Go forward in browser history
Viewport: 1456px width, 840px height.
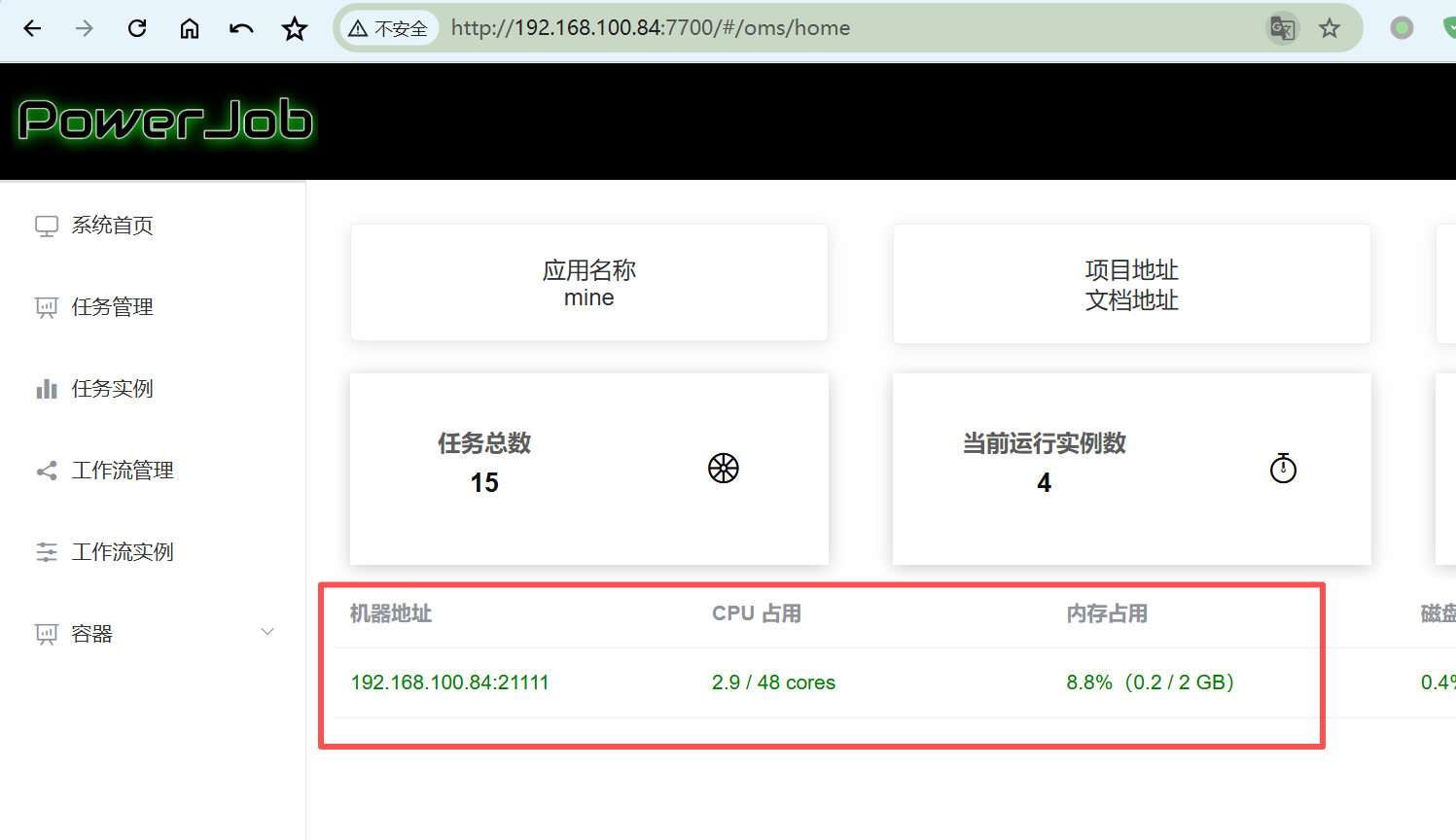(x=85, y=28)
